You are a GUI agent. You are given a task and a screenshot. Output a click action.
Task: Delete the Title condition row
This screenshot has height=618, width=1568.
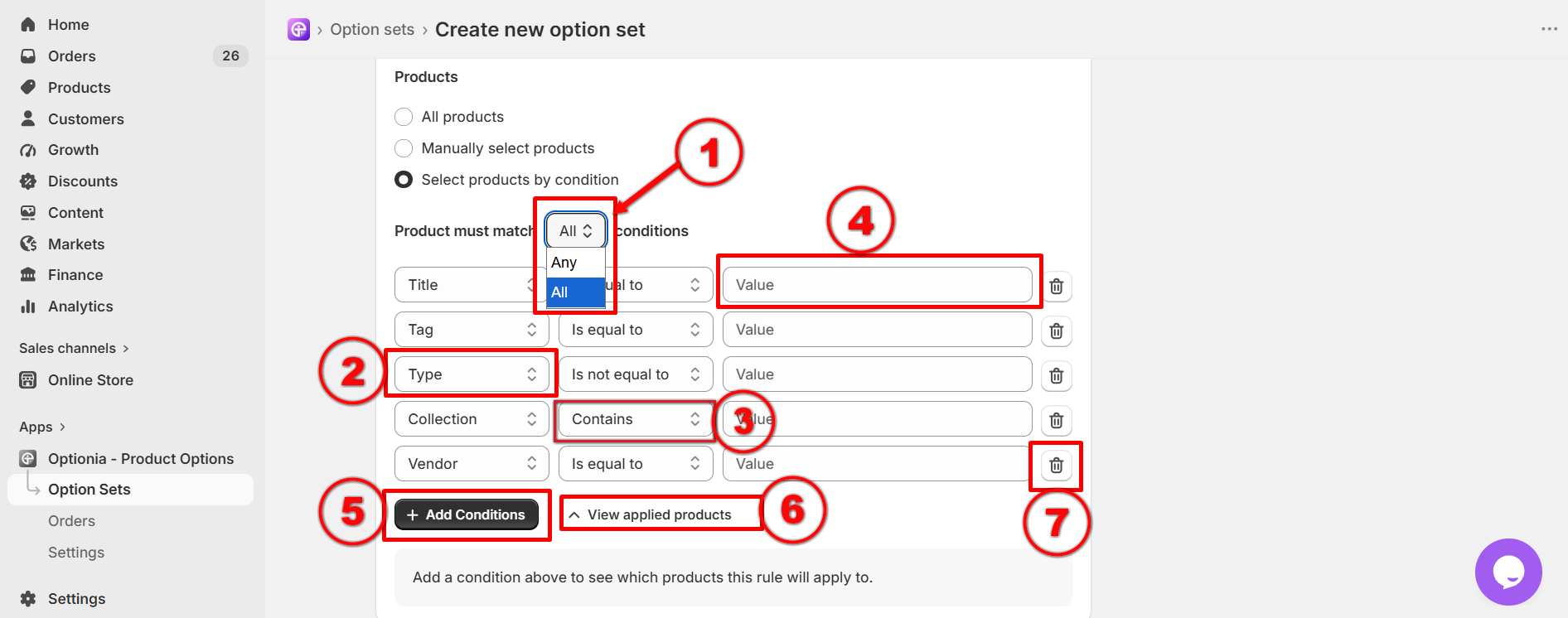(1056, 286)
